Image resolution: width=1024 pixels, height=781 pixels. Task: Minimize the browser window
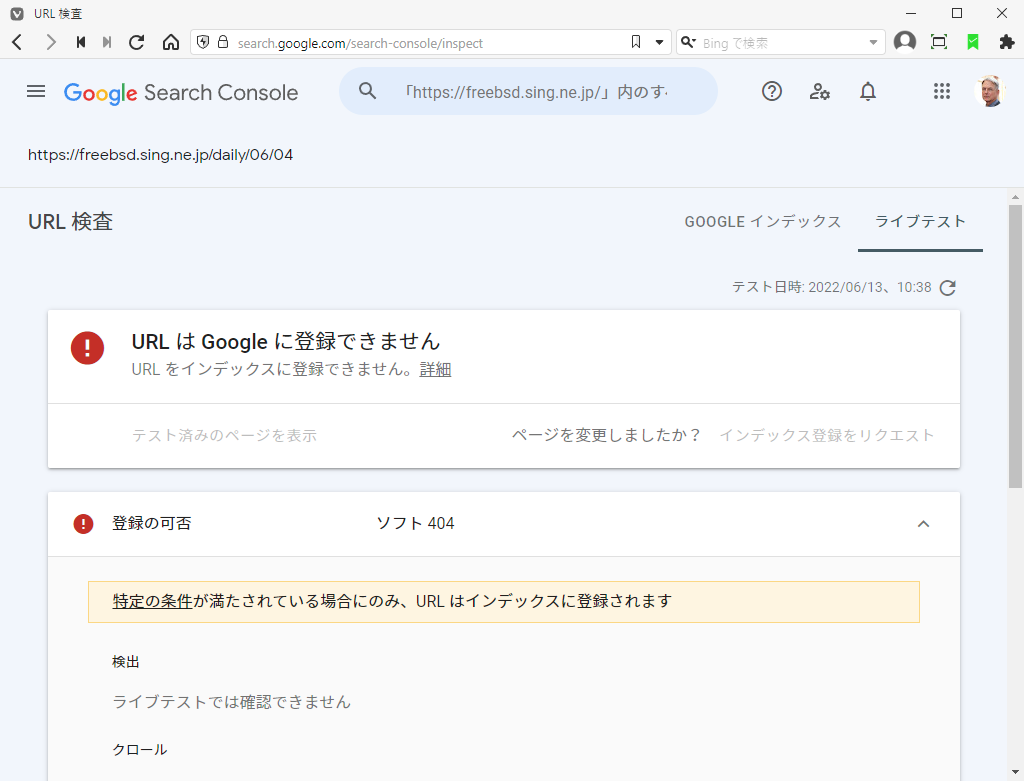[911, 14]
